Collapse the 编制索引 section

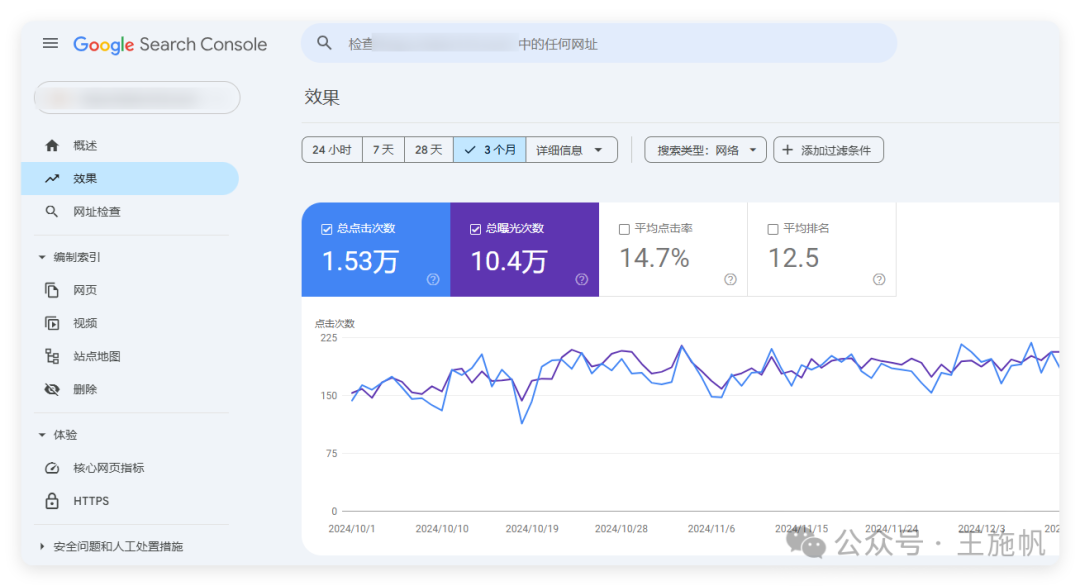(41, 256)
